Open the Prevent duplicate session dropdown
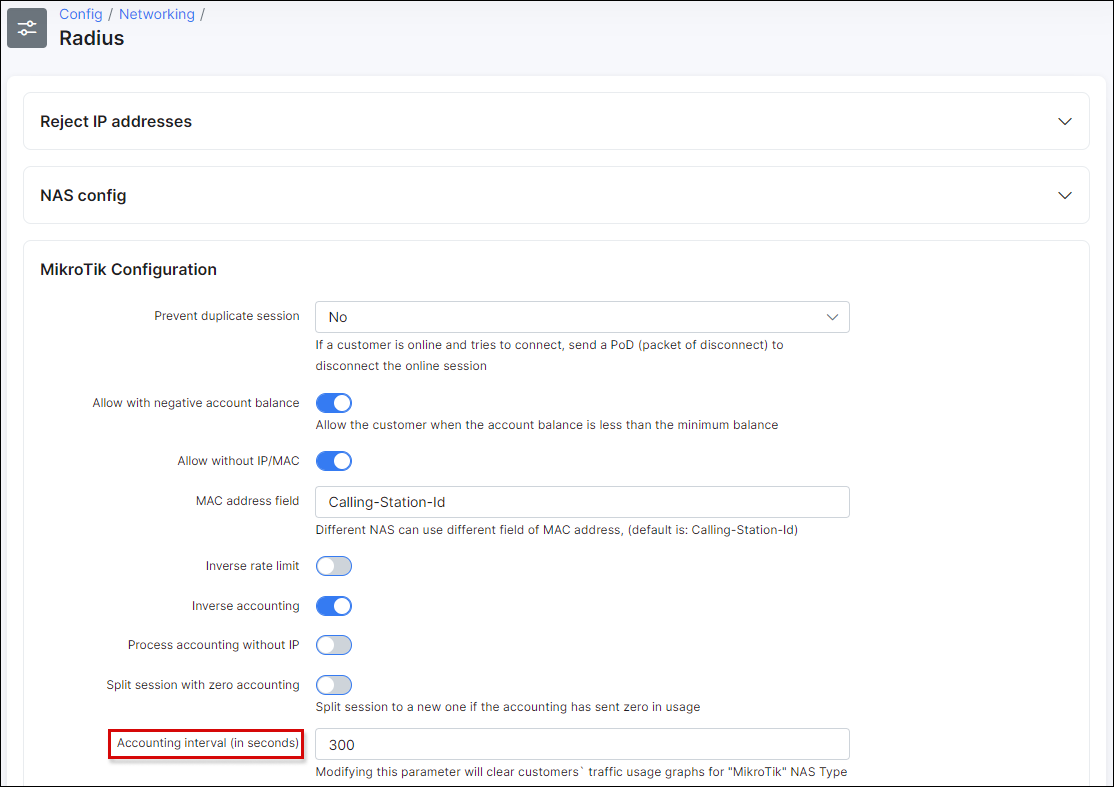Viewport: 1114px width, 787px height. [582, 317]
